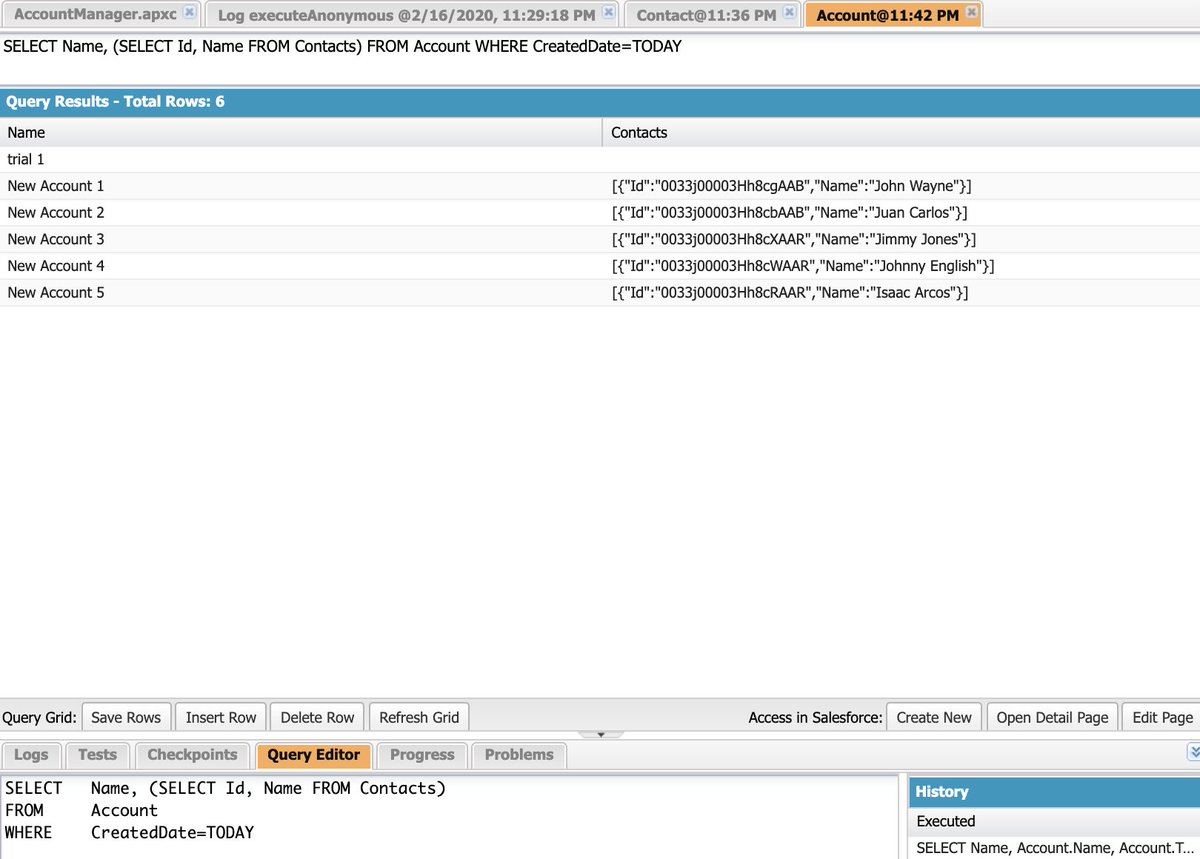1200x859 pixels.
Task: Close the AccountManager.apxc tab
Action: (190, 13)
